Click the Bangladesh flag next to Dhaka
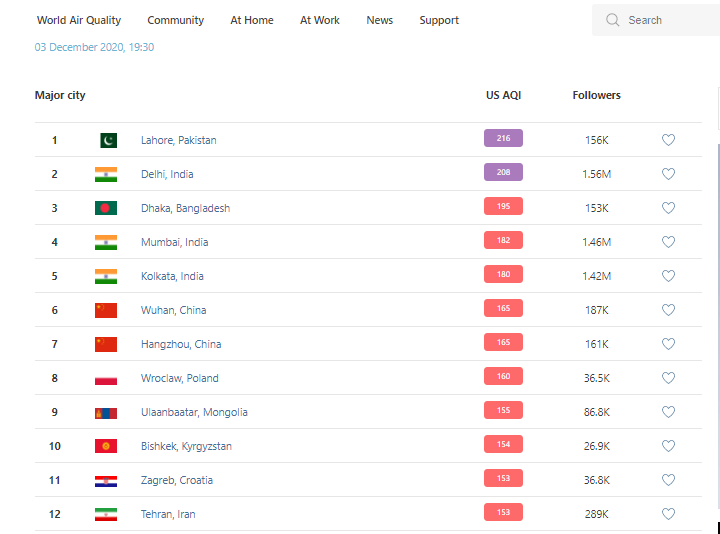720x534 pixels. 106,208
